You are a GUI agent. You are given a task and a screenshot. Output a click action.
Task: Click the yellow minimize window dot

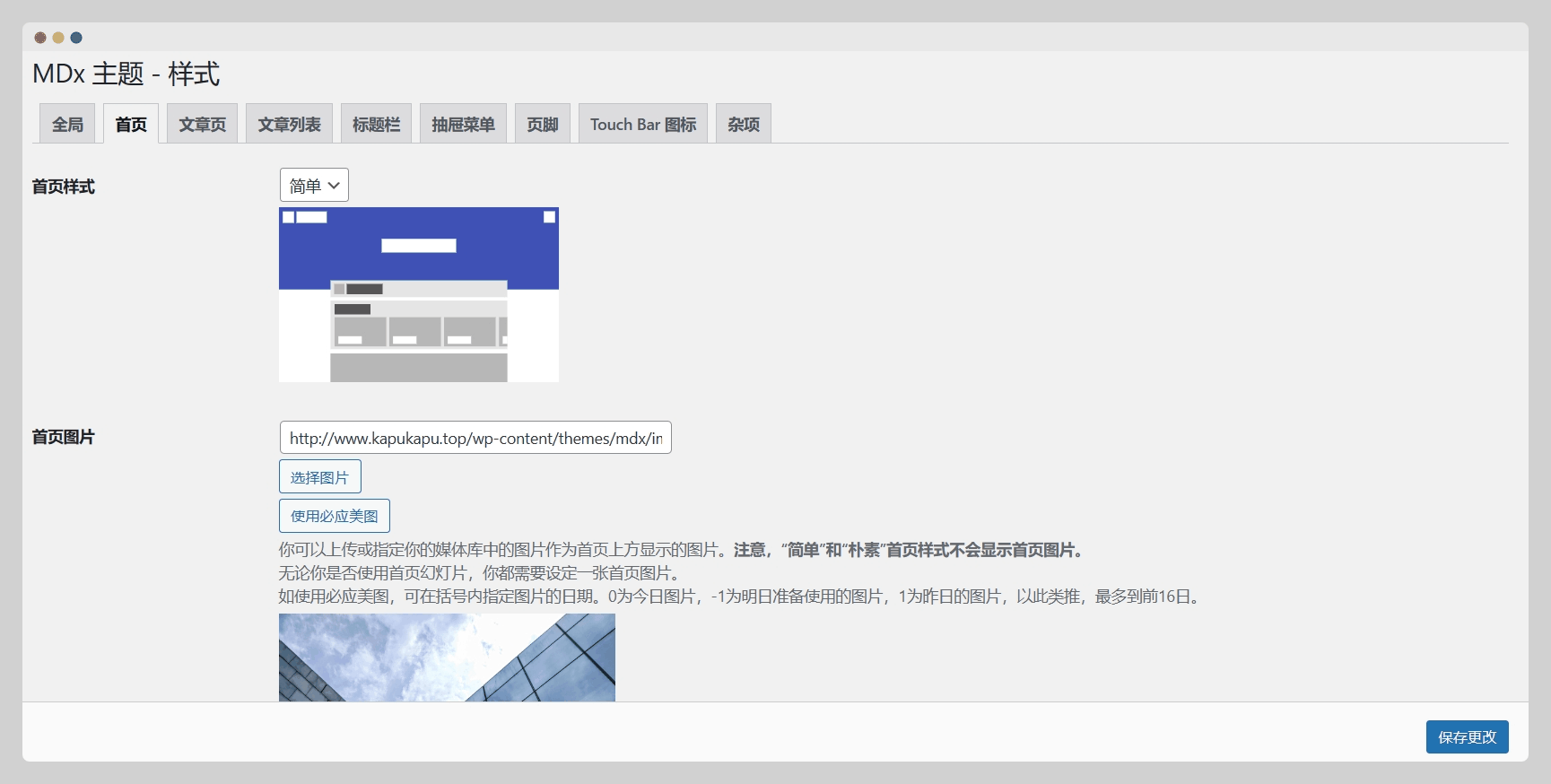[x=58, y=38]
